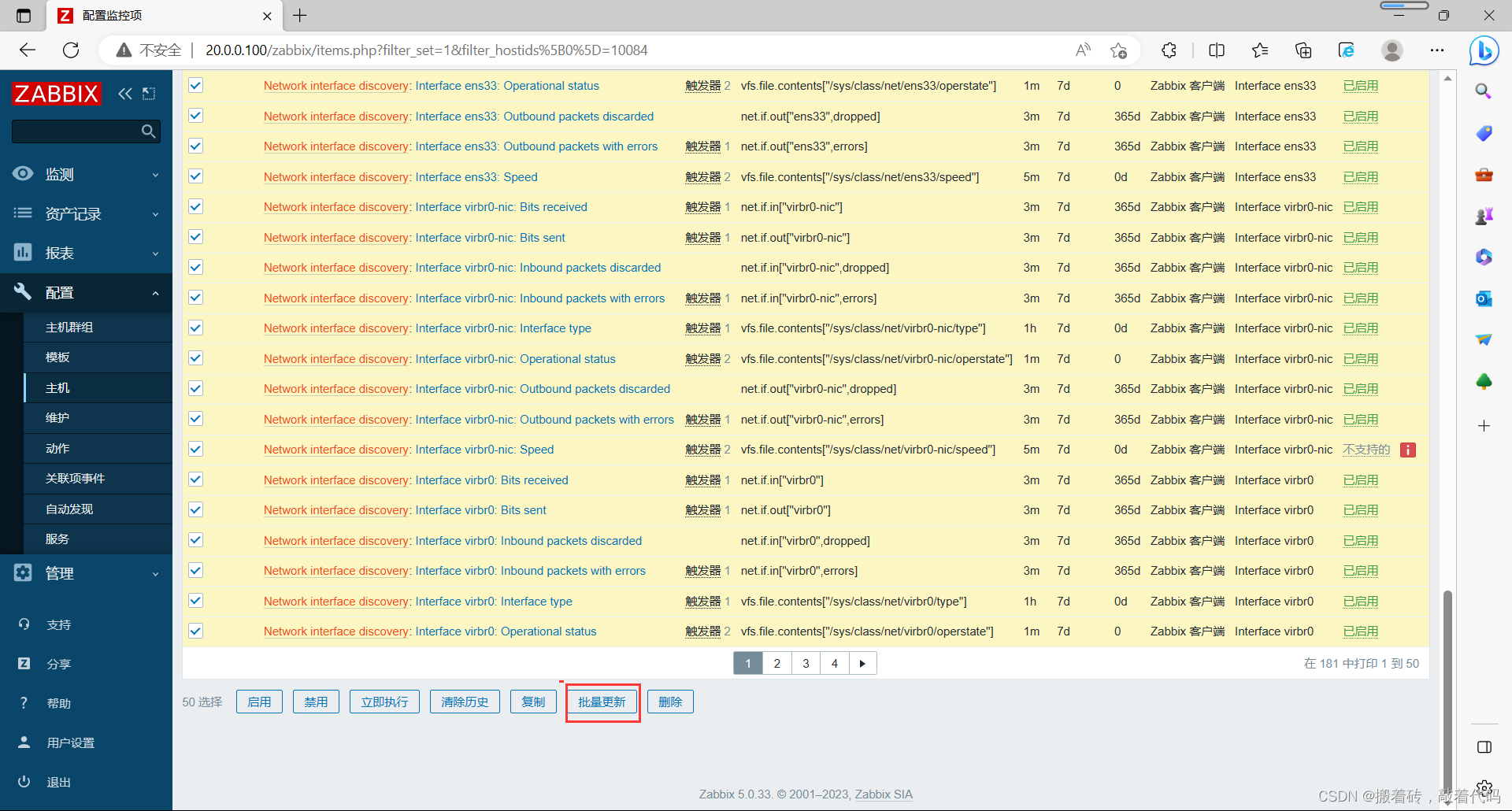Open the Microsoft 365 icon in the Edge sidebar
The height and width of the screenshot is (811, 1512).
coord(1484,257)
